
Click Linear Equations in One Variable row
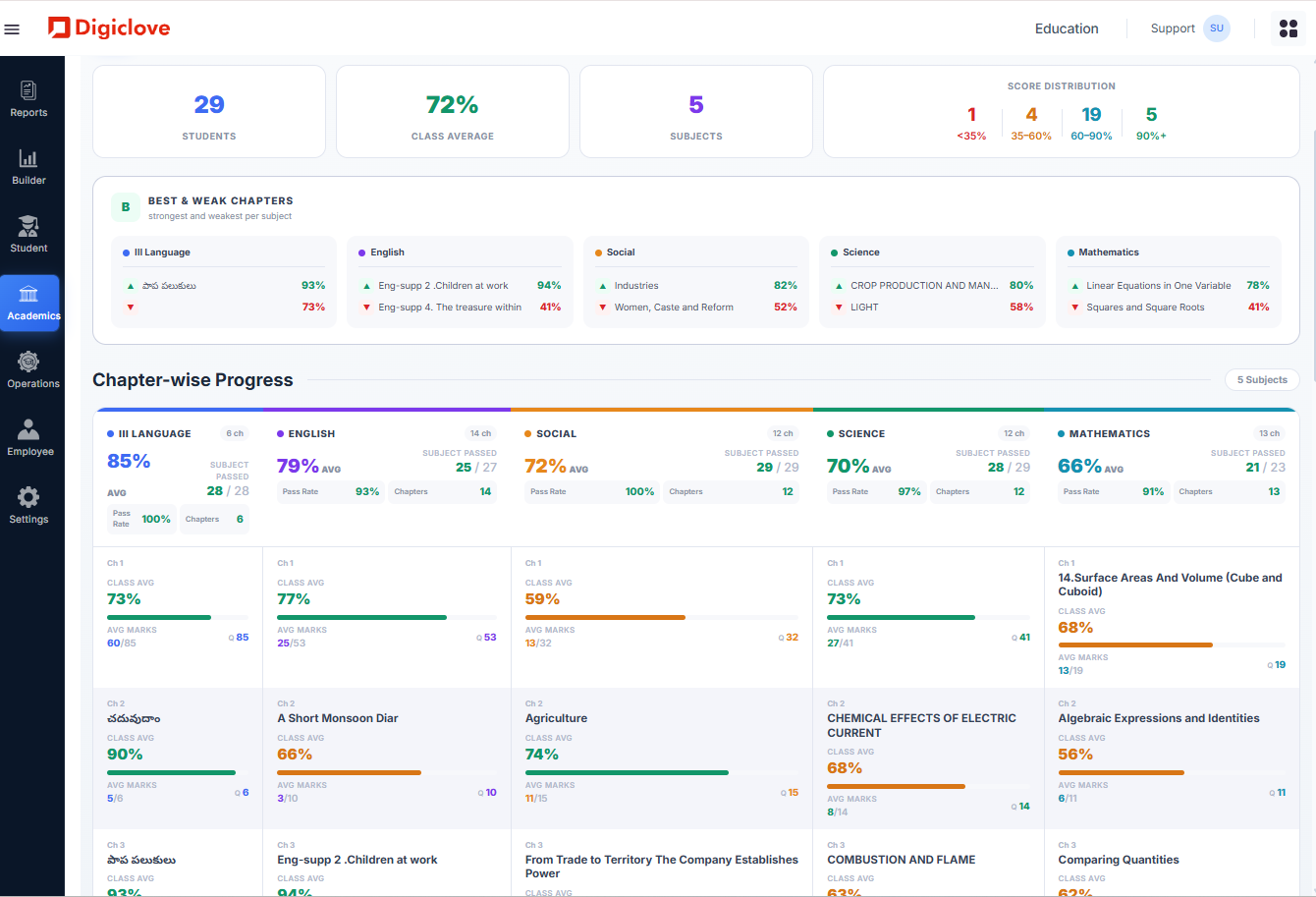coord(1168,285)
